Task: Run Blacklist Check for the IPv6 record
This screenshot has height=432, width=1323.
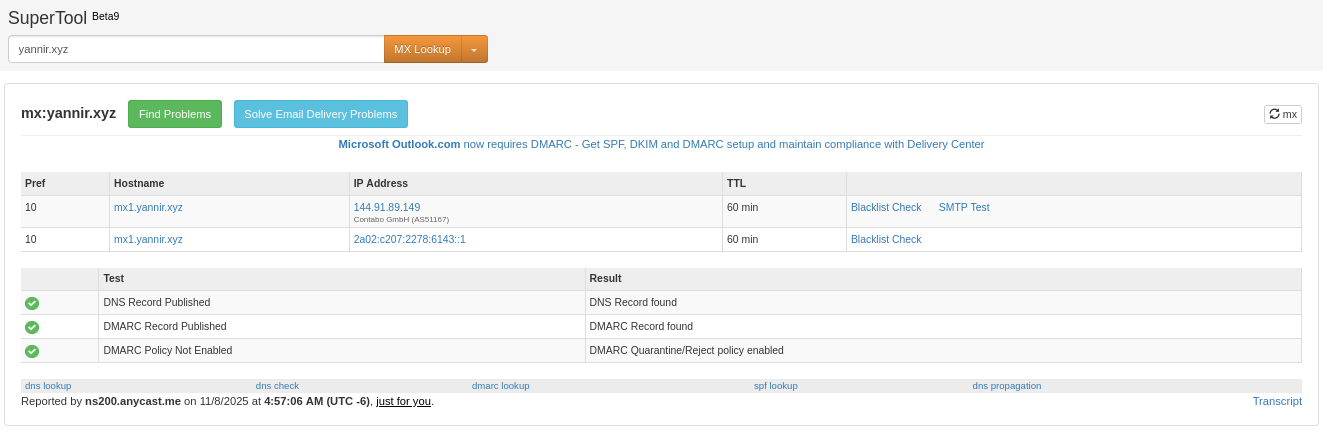Action: tap(885, 239)
